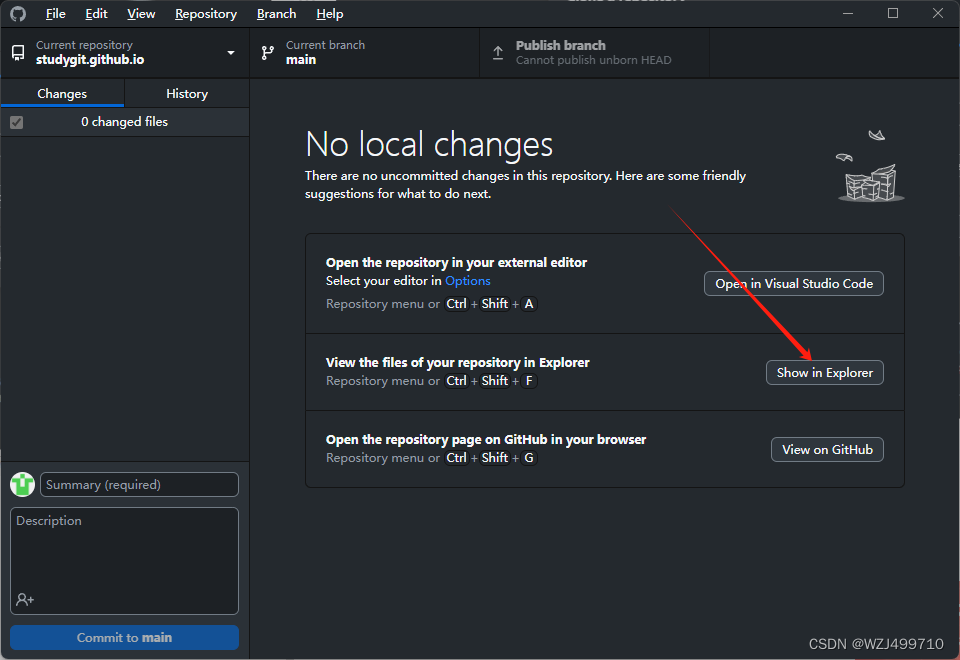Screen dimensions: 960x660
Task: Expand the Current repository dropdown arrow
Action: tap(231, 53)
